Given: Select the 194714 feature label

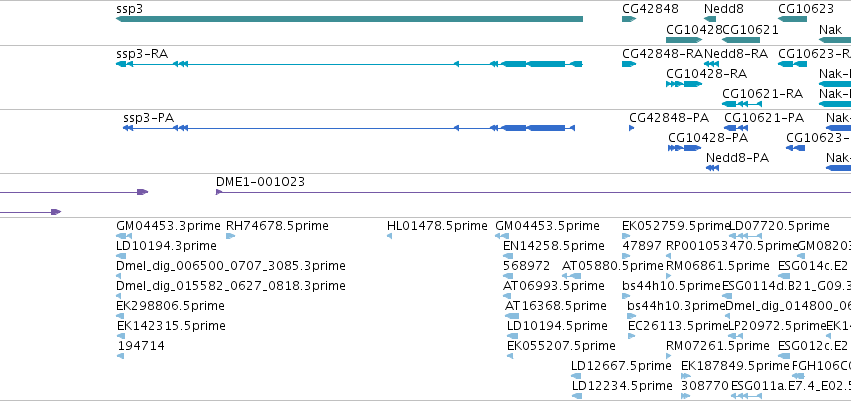Looking at the screenshot, I should click(x=141, y=346).
